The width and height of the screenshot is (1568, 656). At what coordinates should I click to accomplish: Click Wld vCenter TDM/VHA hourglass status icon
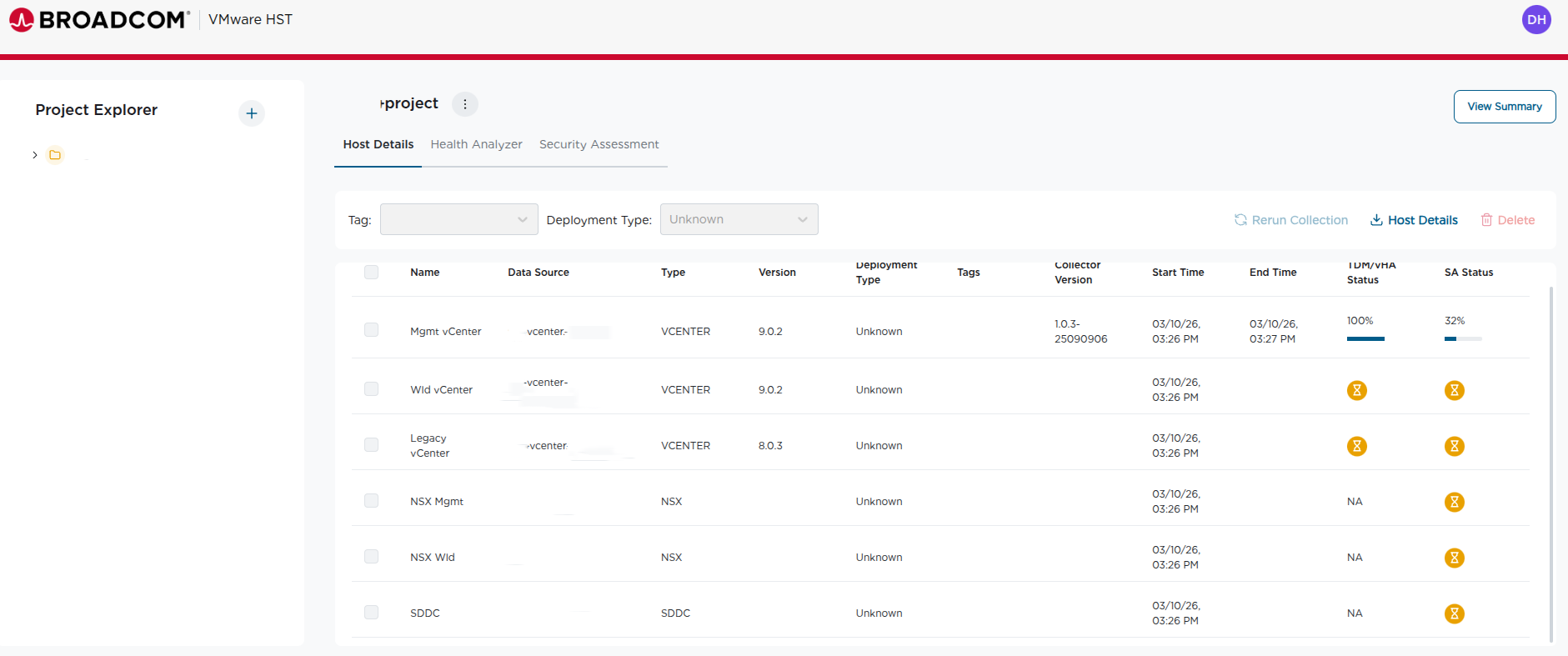pos(1356,390)
